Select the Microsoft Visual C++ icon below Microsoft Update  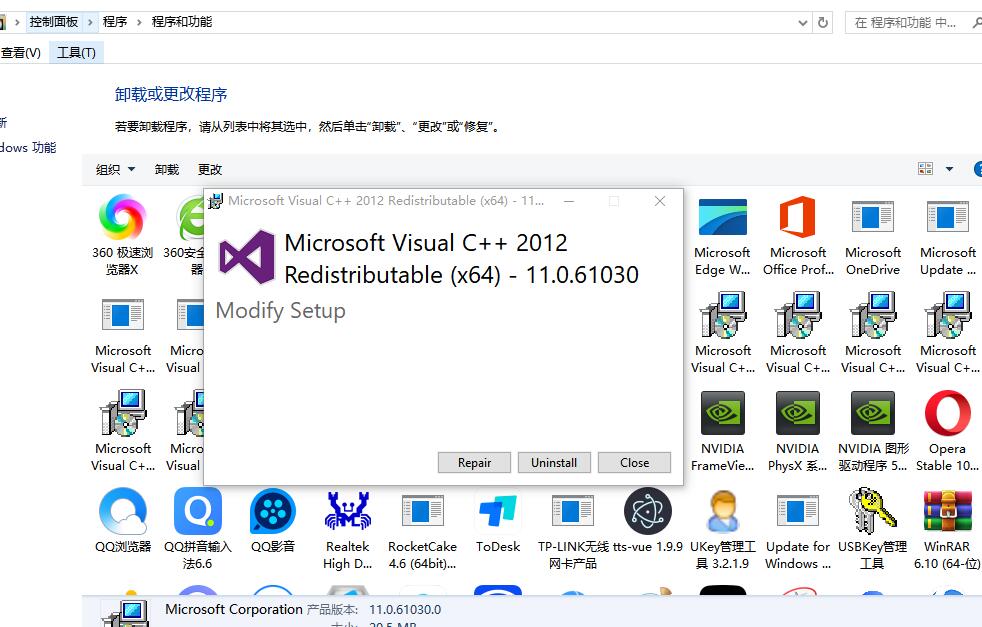tap(948, 315)
